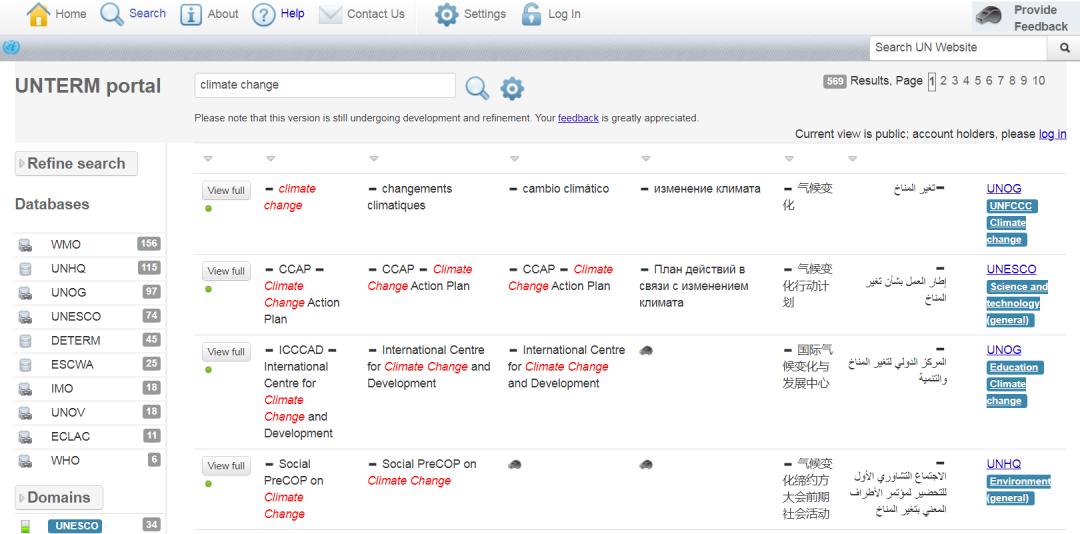Expand the Domains panel
This screenshot has height=534, width=1080.
point(59,497)
